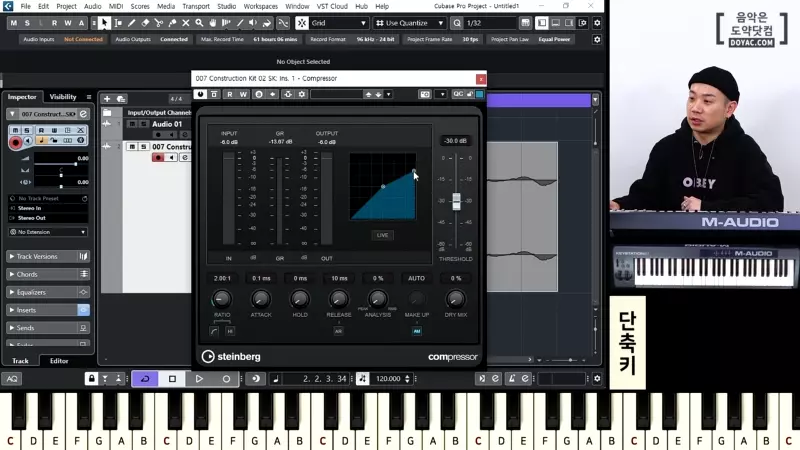Expand the Chords section
800x450 pixels.
48,274
